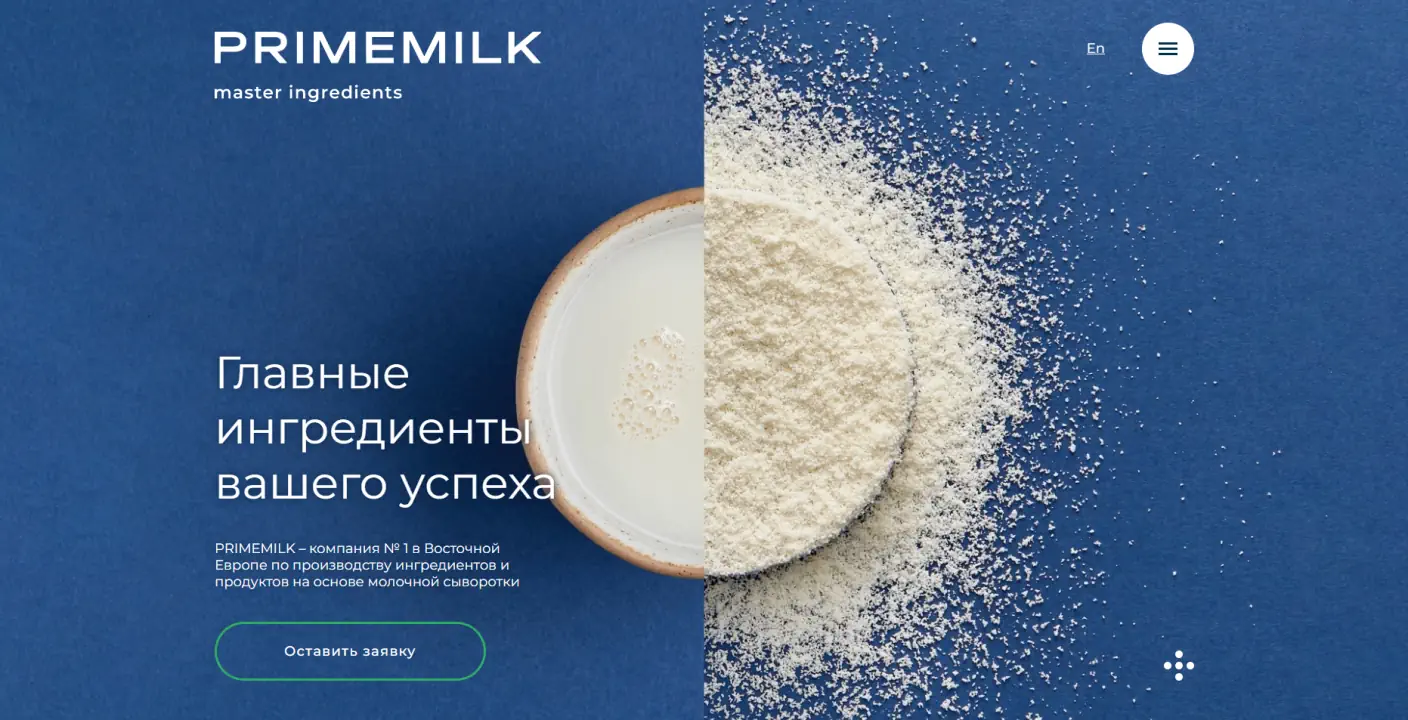Click the powder-filled half of bowl
Image resolution: width=1408 pixels, height=720 pixels.
pyautogui.click(x=805, y=385)
